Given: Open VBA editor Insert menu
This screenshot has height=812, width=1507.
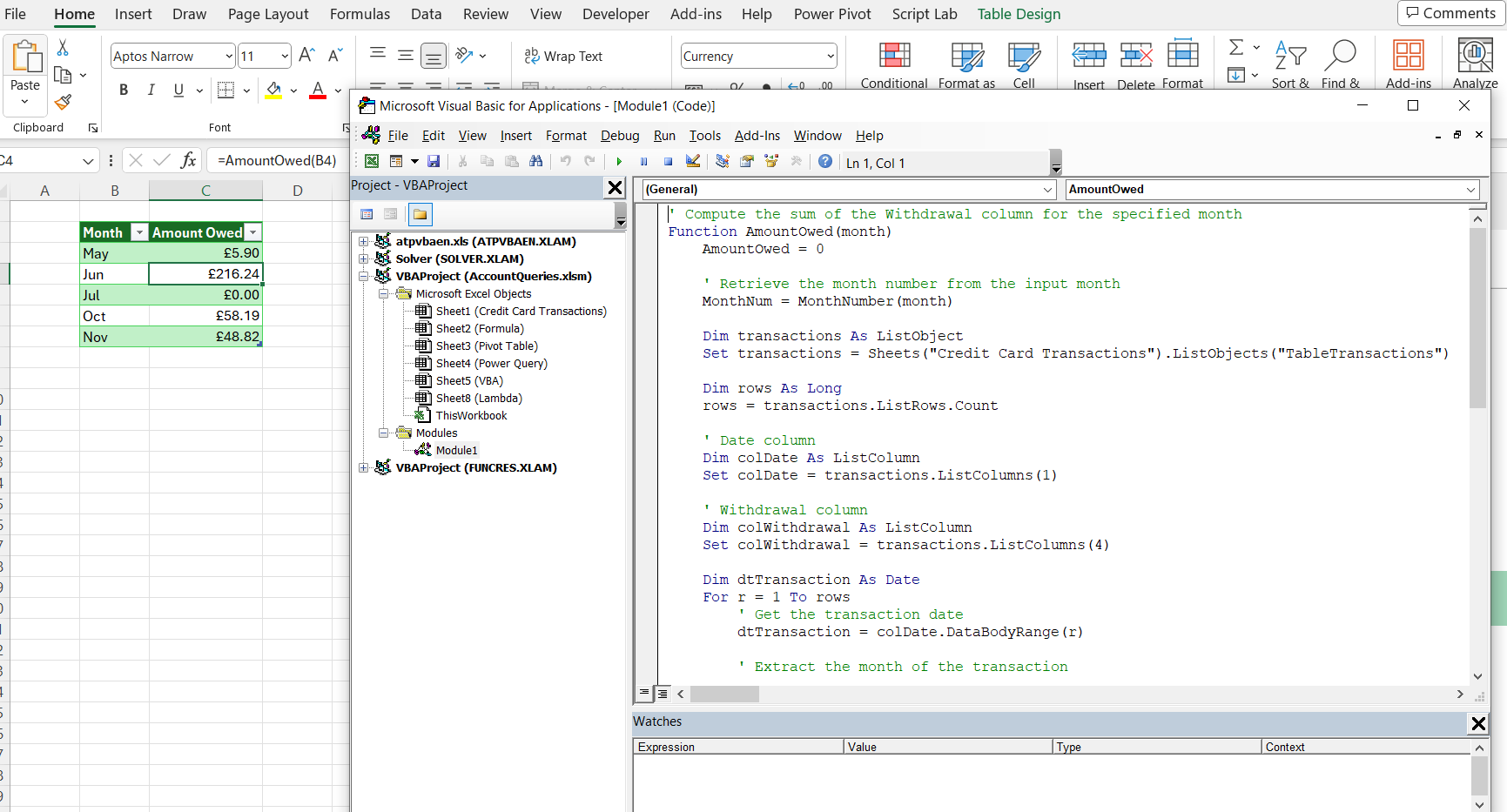Looking at the screenshot, I should point(515,136).
